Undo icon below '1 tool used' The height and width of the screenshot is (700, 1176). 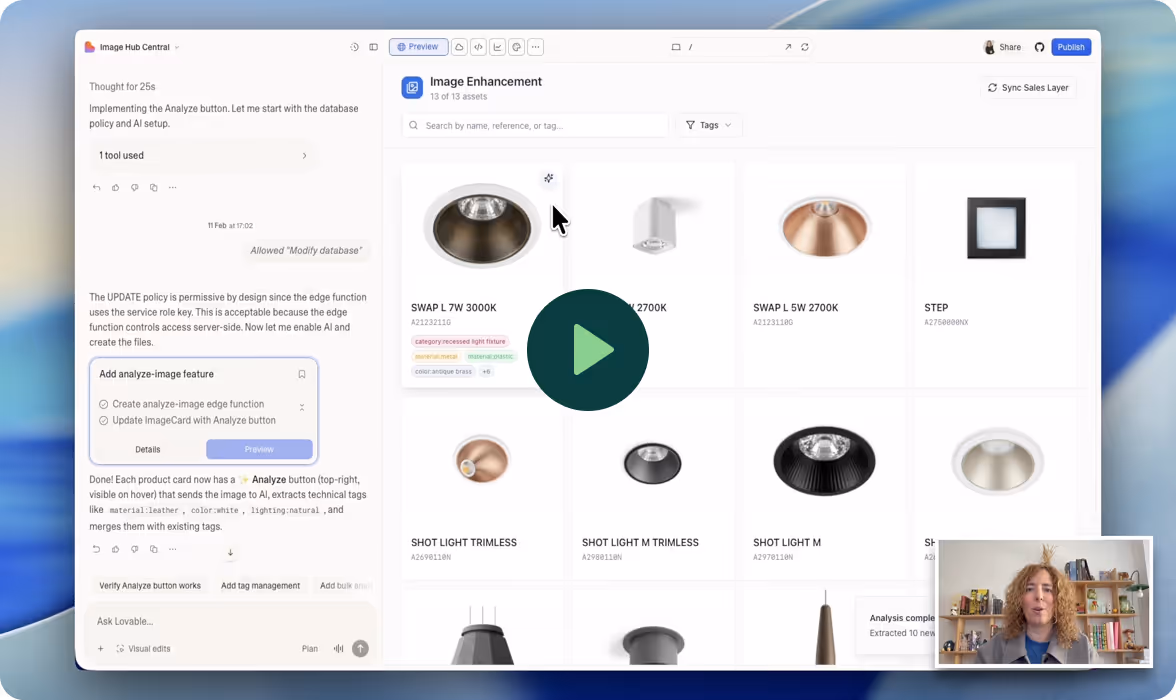click(96, 188)
